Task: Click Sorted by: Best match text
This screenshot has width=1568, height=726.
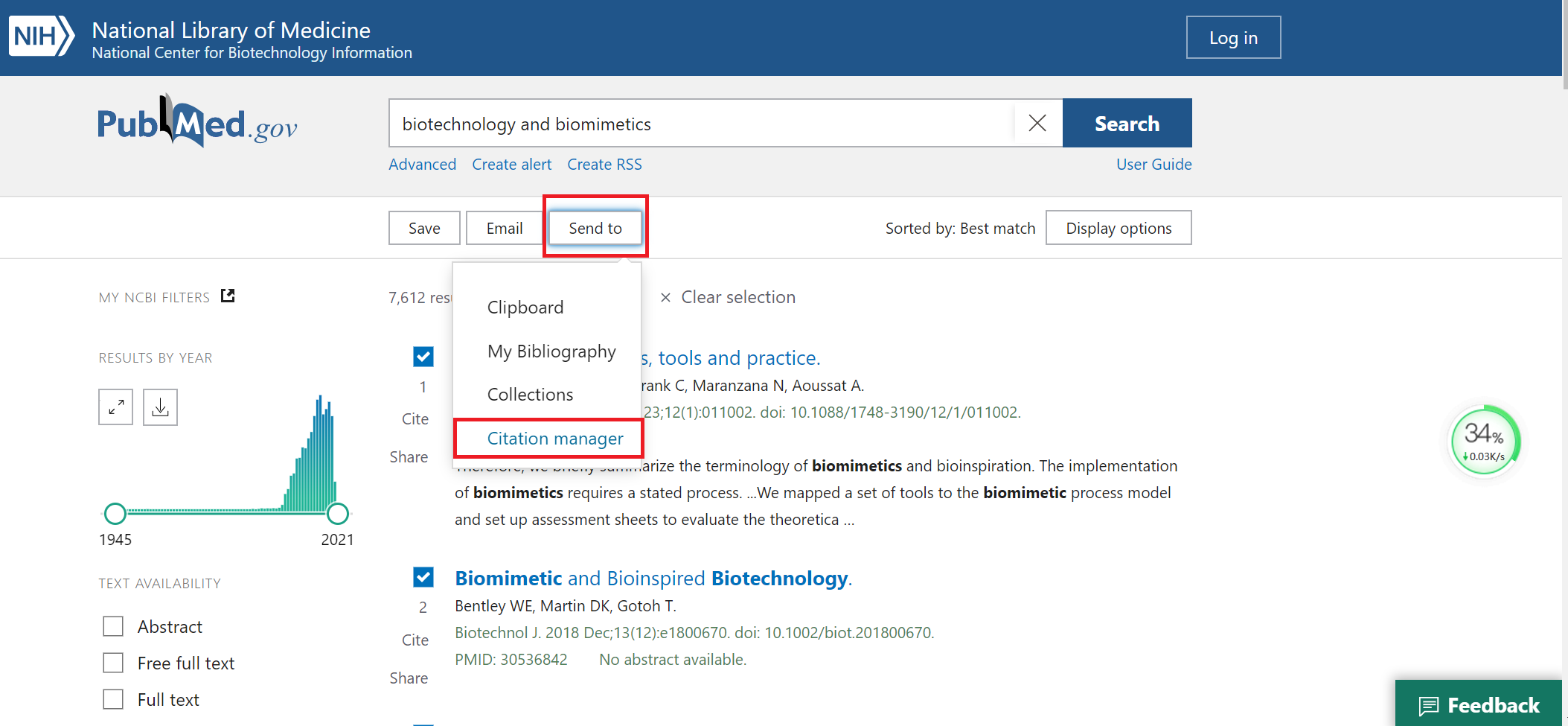Action: (x=960, y=229)
